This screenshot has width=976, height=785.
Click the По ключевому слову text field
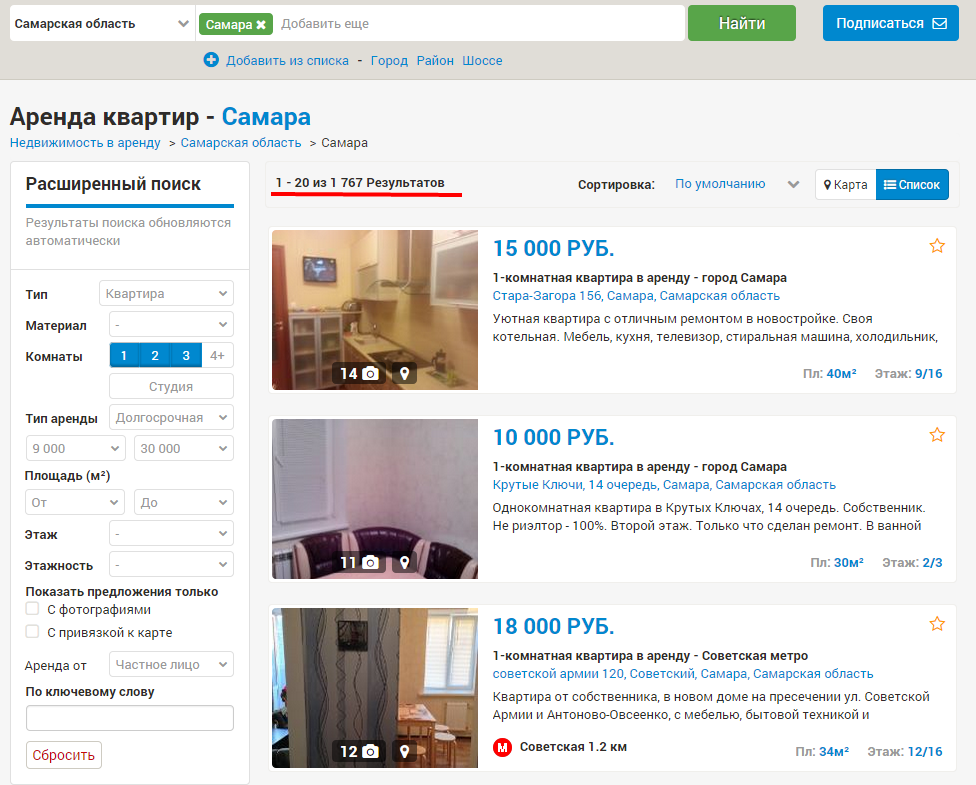click(130, 718)
